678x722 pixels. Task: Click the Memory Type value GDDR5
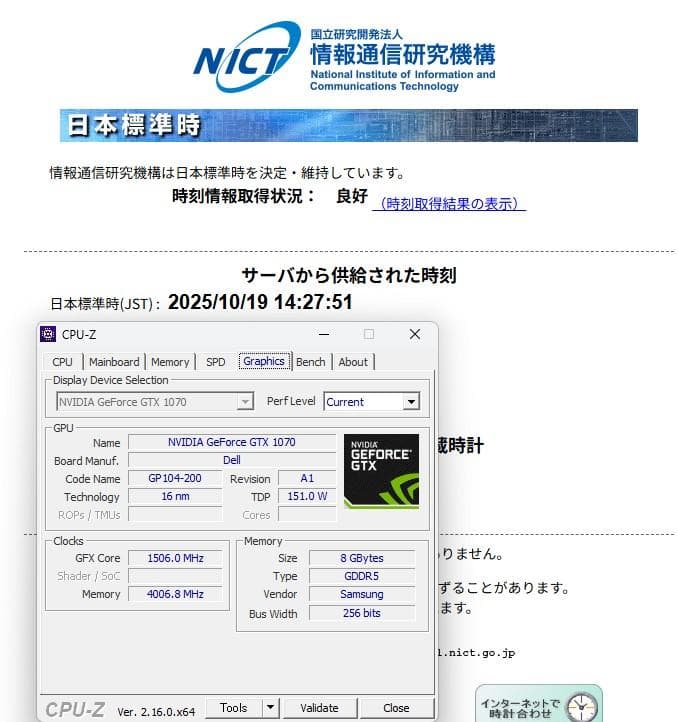click(x=362, y=576)
